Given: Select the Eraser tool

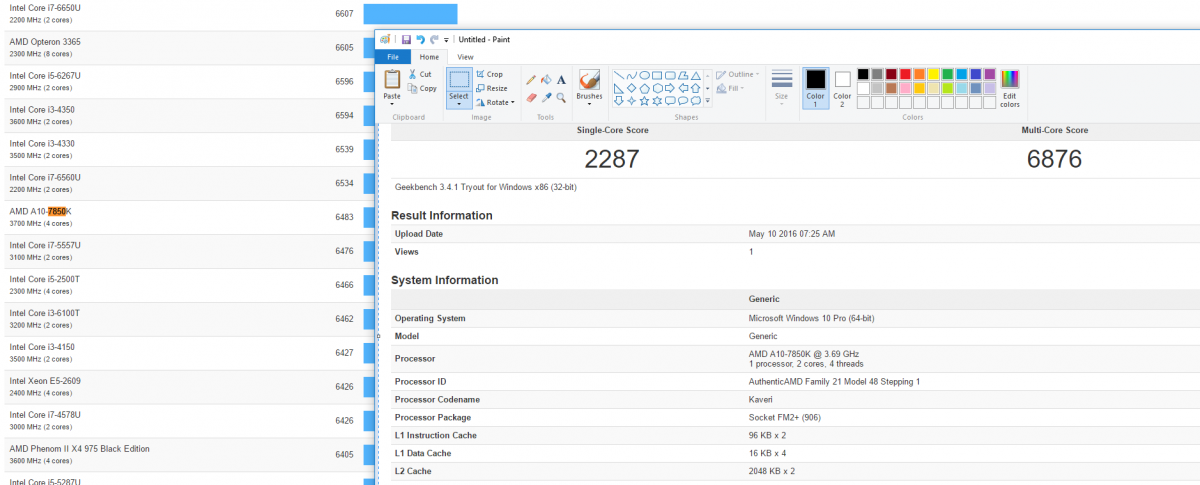Looking at the screenshot, I should pyautogui.click(x=531, y=98).
